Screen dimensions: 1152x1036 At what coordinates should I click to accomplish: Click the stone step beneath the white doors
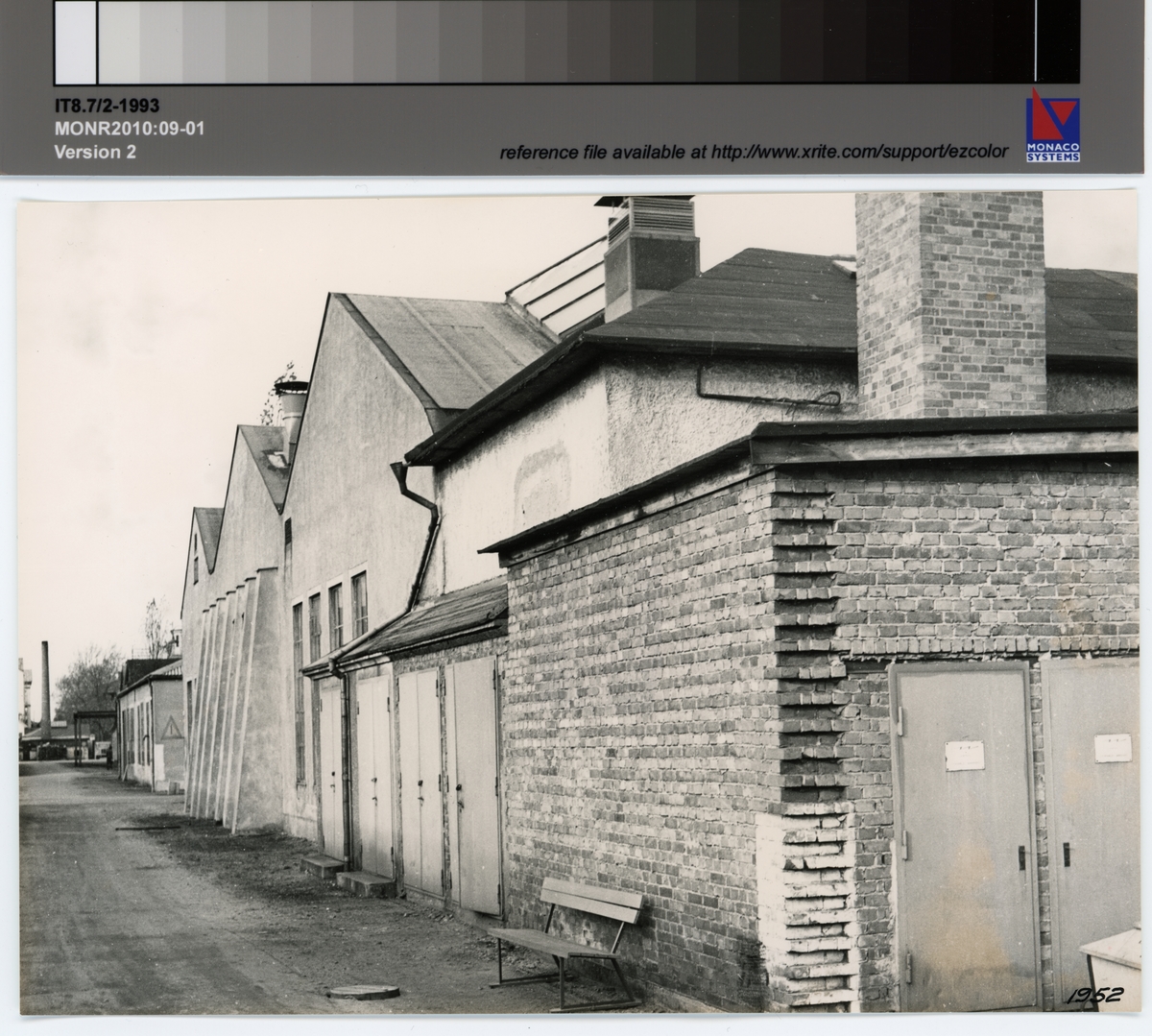click(x=365, y=881)
